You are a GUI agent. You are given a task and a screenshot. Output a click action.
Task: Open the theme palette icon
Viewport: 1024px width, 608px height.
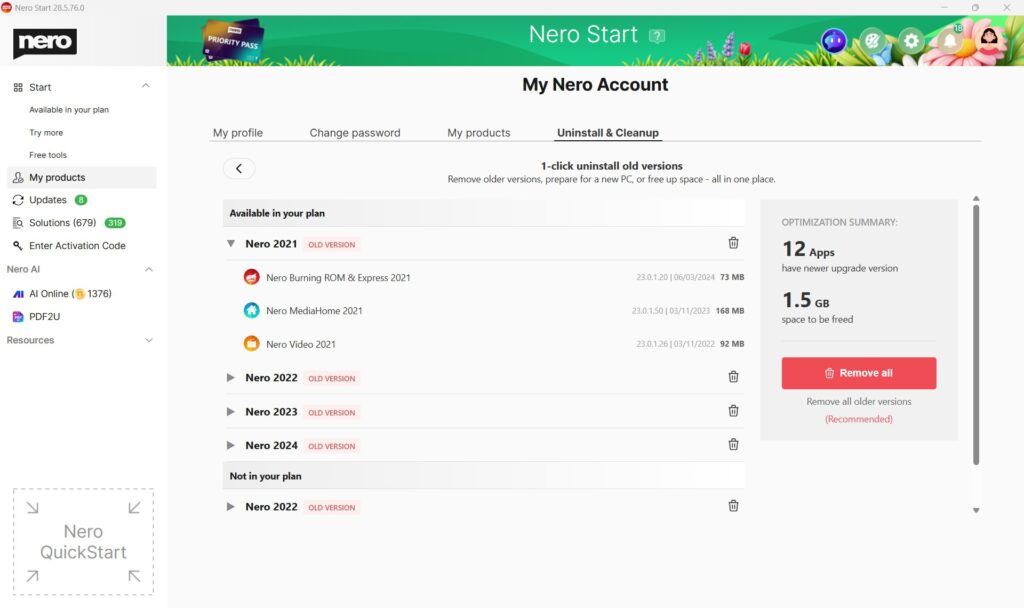(872, 40)
